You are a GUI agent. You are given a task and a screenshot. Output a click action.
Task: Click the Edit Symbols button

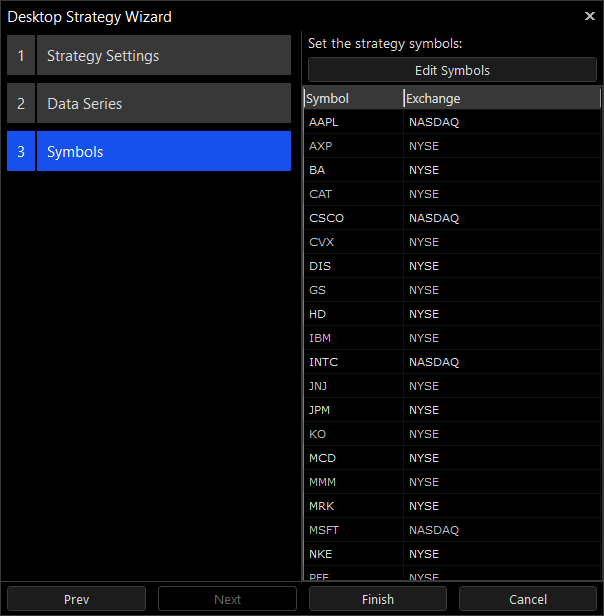coord(452,70)
